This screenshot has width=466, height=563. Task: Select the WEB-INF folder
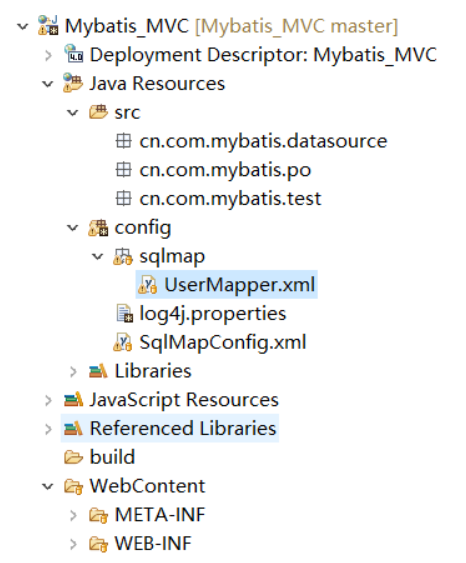click(153, 543)
